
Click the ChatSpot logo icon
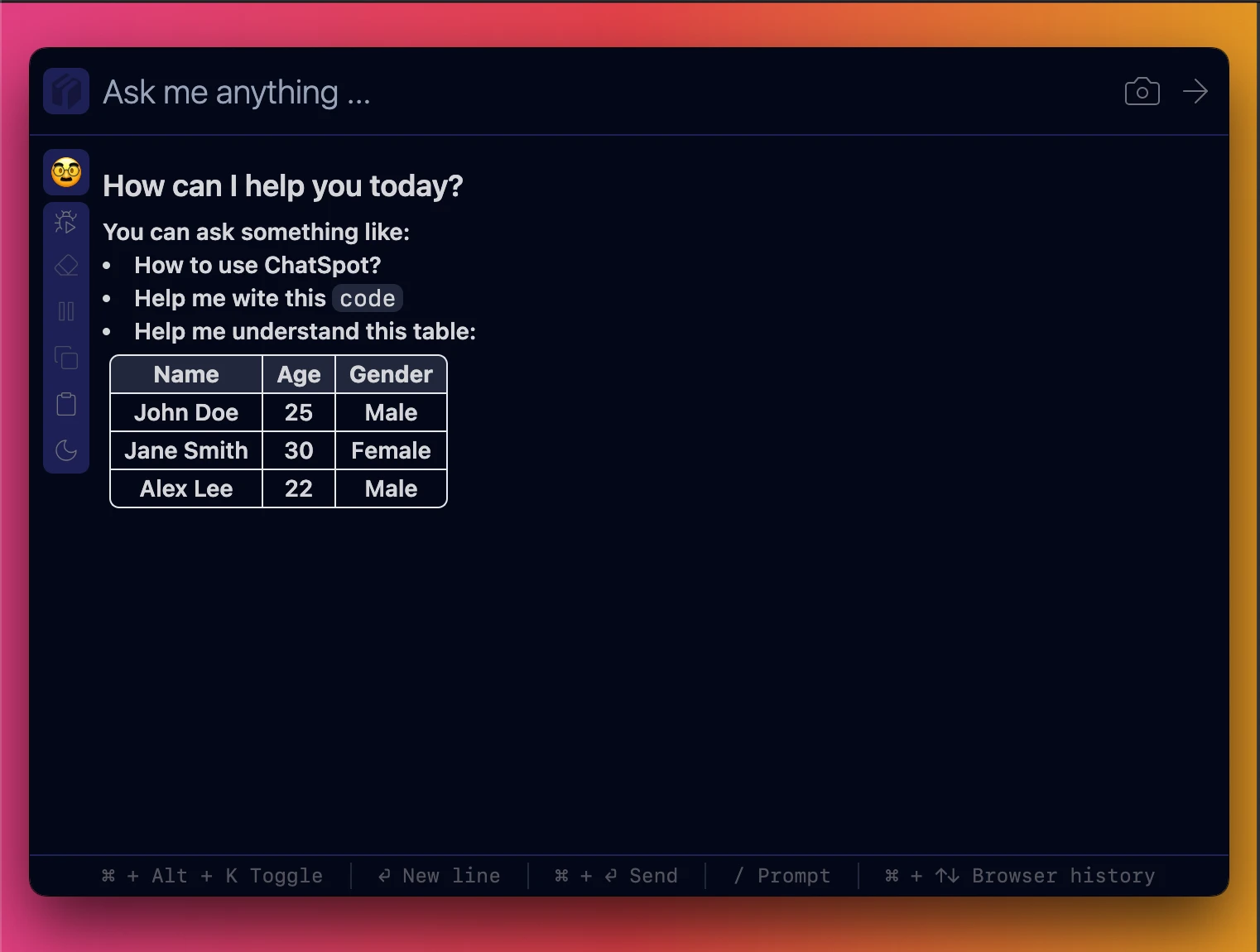pyautogui.click(x=66, y=91)
